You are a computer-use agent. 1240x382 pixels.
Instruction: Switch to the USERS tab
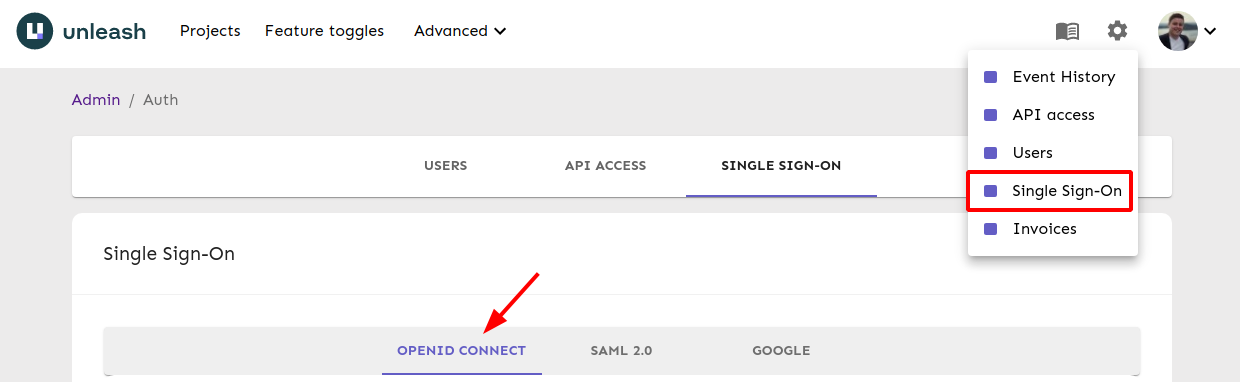coord(446,166)
